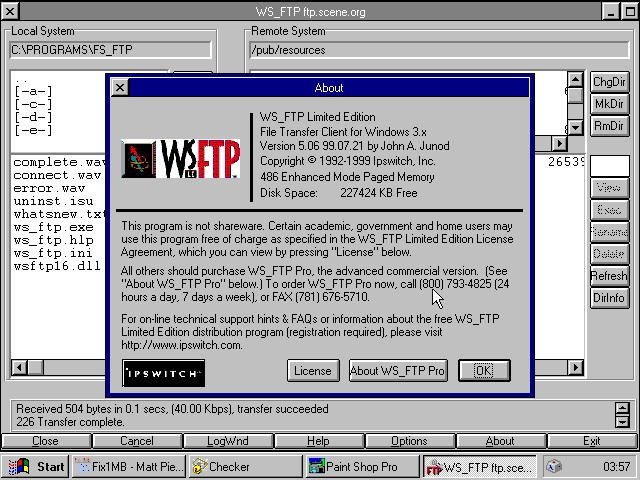Open Help from the bottom bar
This screenshot has width=640, height=480.
(x=318, y=441)
